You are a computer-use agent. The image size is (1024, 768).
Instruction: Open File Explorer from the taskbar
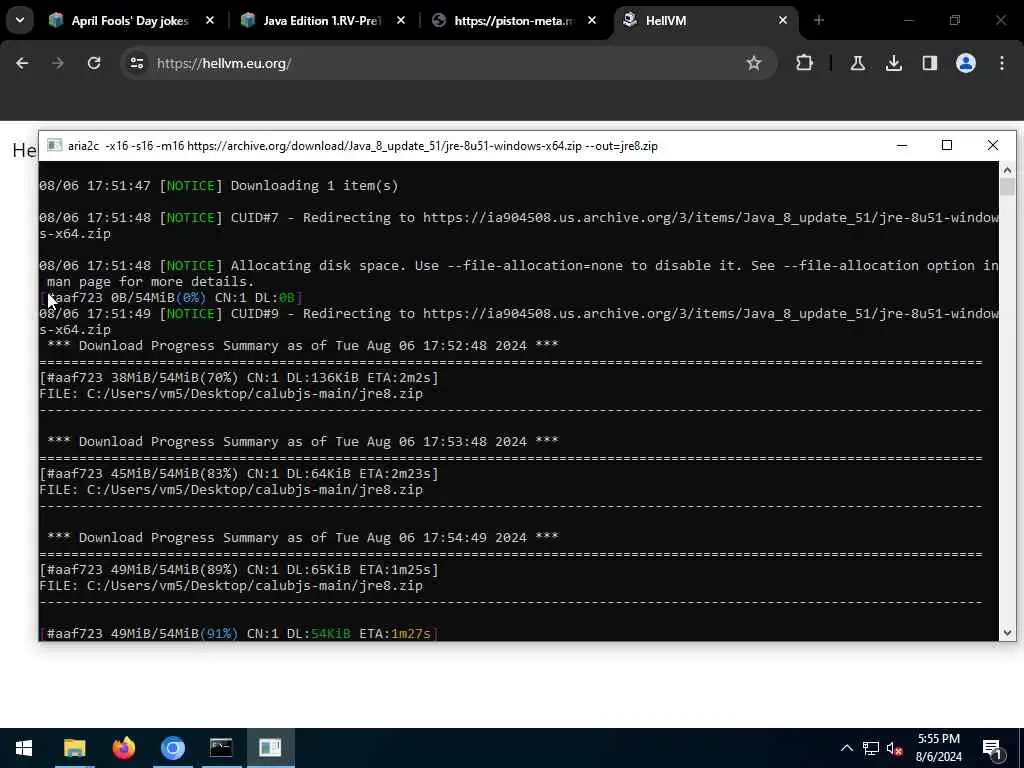pyautogui.click(x=74, y=748)
